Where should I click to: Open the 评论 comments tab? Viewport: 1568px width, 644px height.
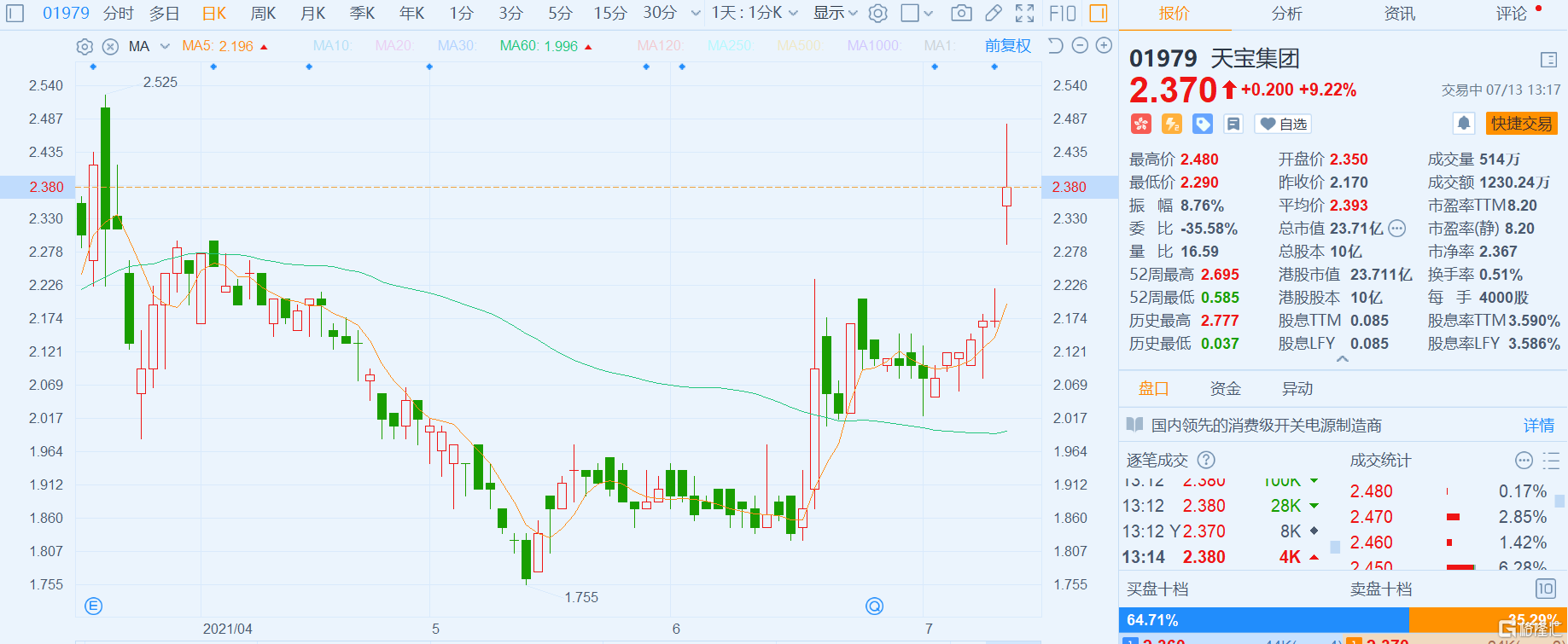click(1512, 14)
